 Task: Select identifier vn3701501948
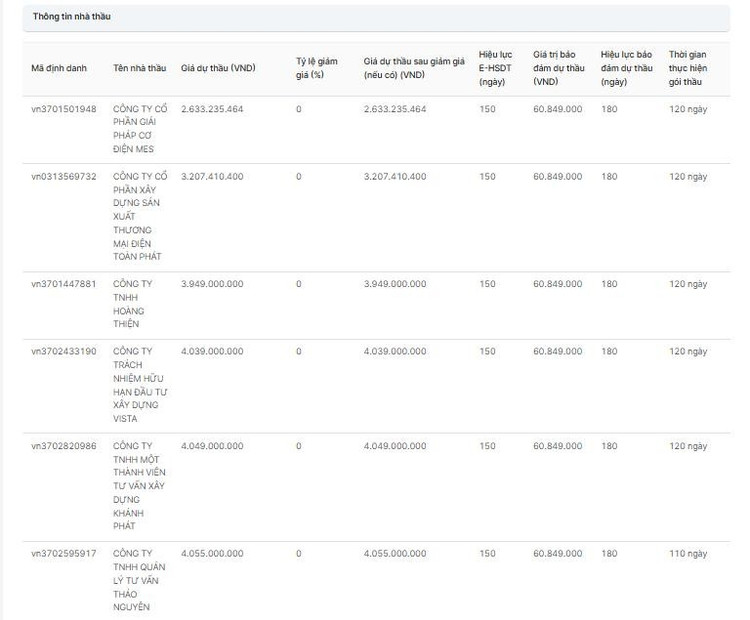tap(64, 109)
